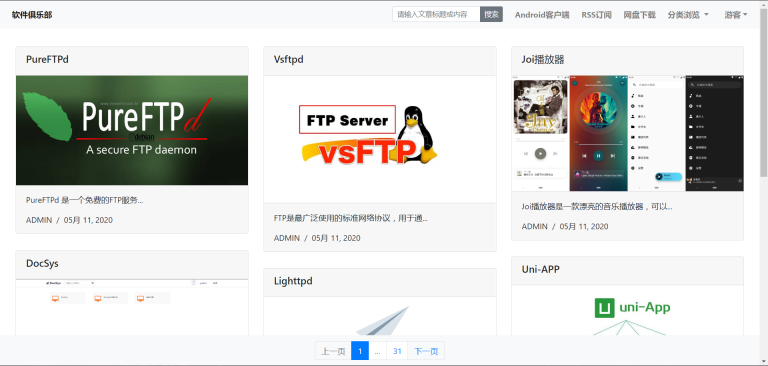Open the Vsftpd card title

pyautogui.click(x=288, y=60)
